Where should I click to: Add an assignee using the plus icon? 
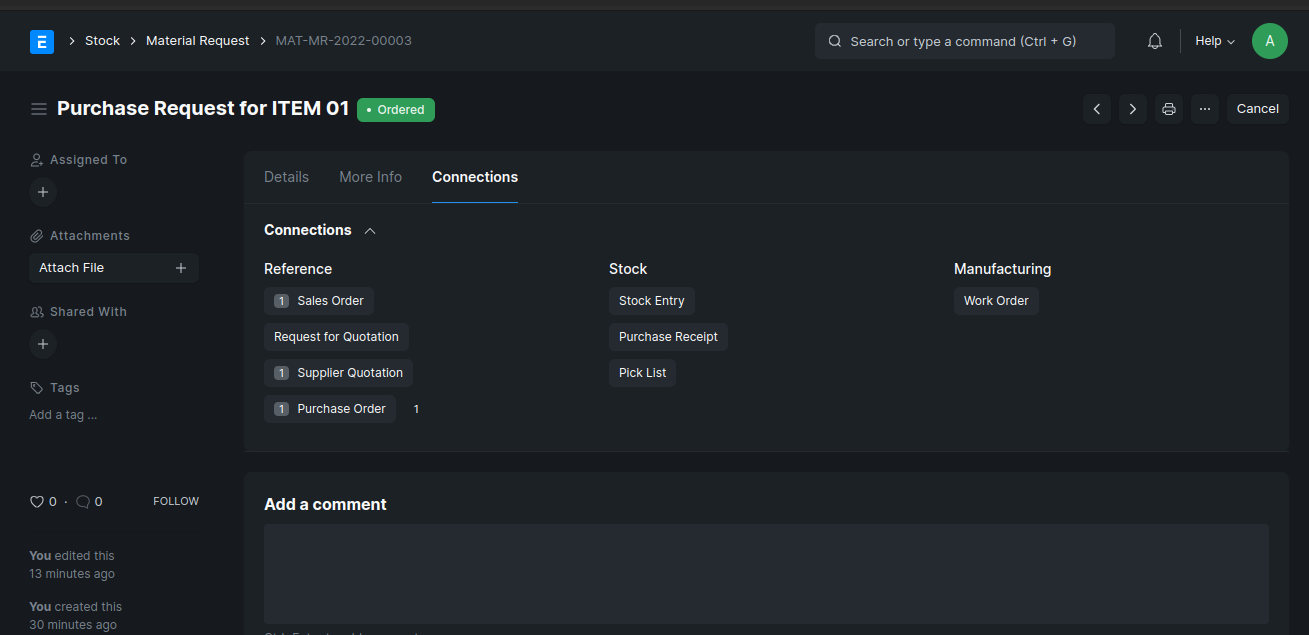[x=43, y=192]
